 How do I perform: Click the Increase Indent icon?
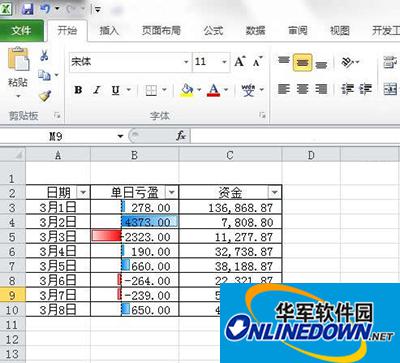tap(365, 89)
